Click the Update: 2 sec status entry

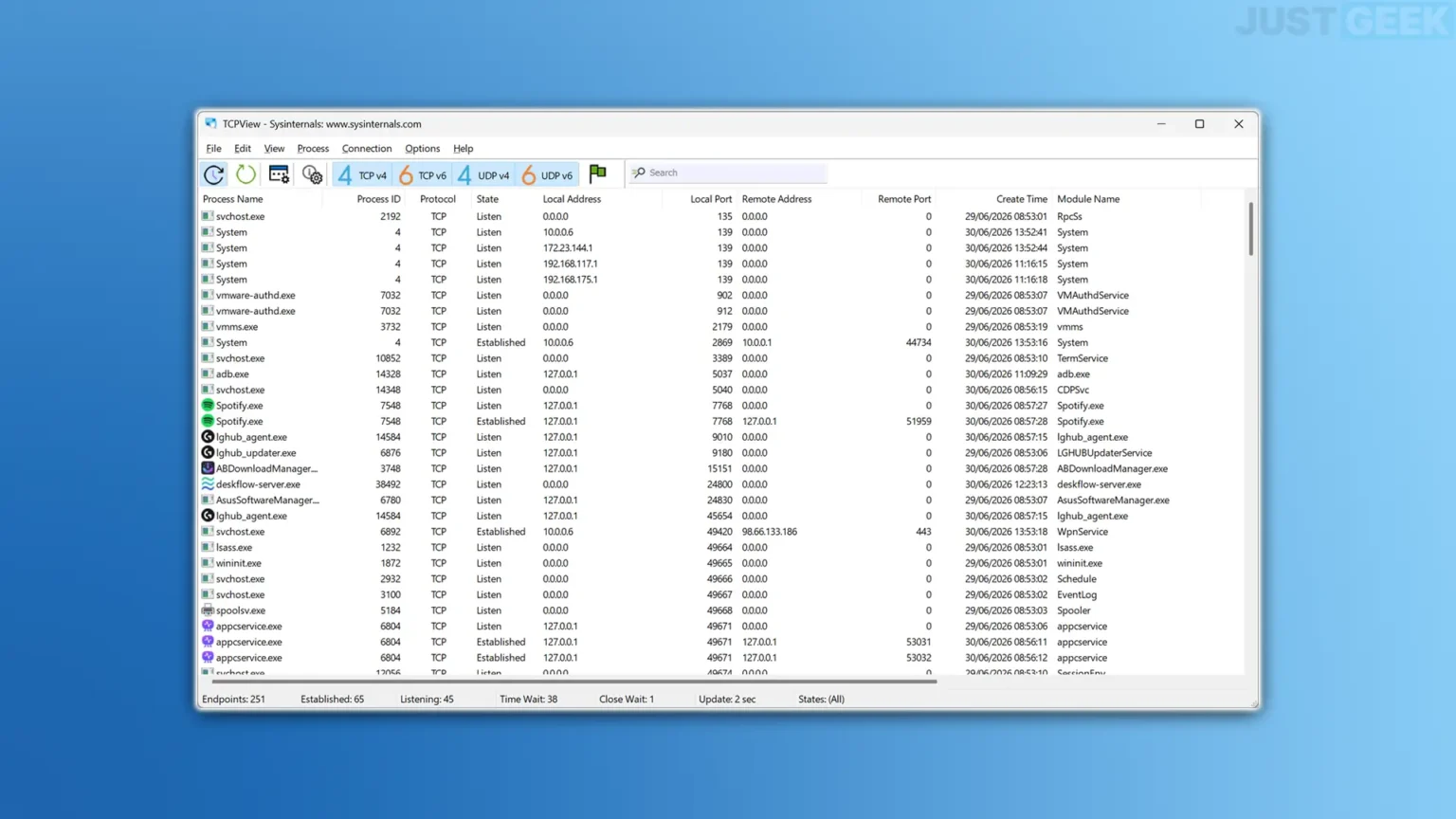[x=727, y=700]
